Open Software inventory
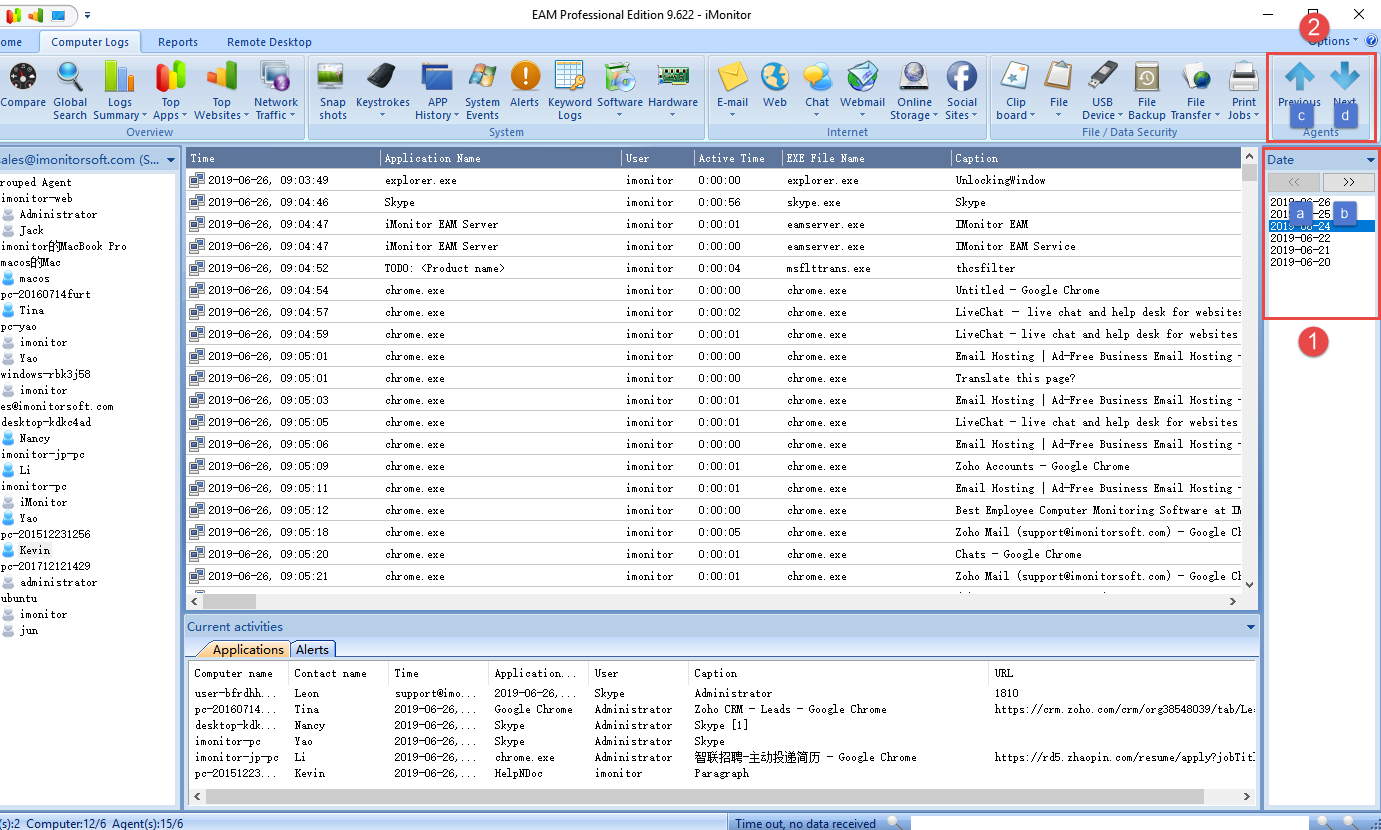The height and width of the screenshot is (830, 1381). pos(620,90)
